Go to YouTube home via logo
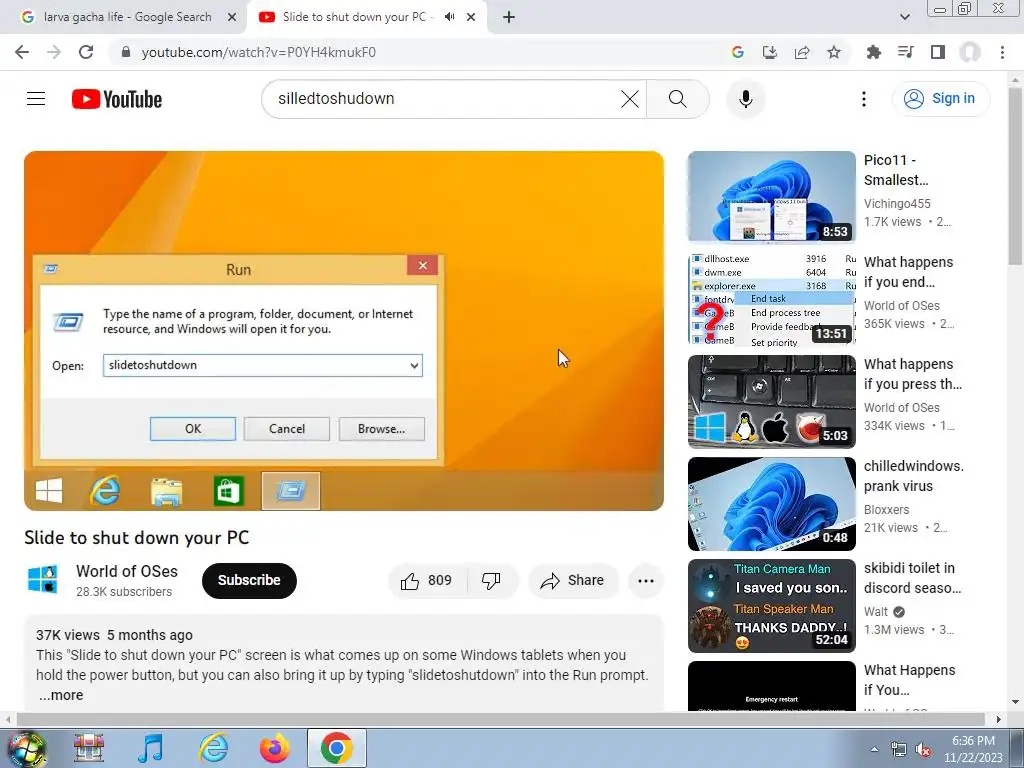 117,99
